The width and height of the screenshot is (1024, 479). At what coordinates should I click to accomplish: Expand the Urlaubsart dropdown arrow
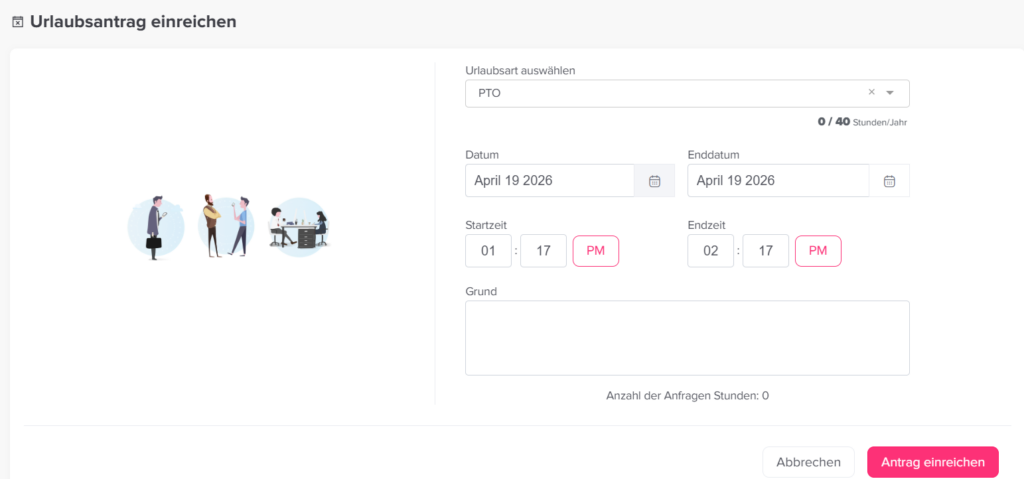[x=890, y=93]
